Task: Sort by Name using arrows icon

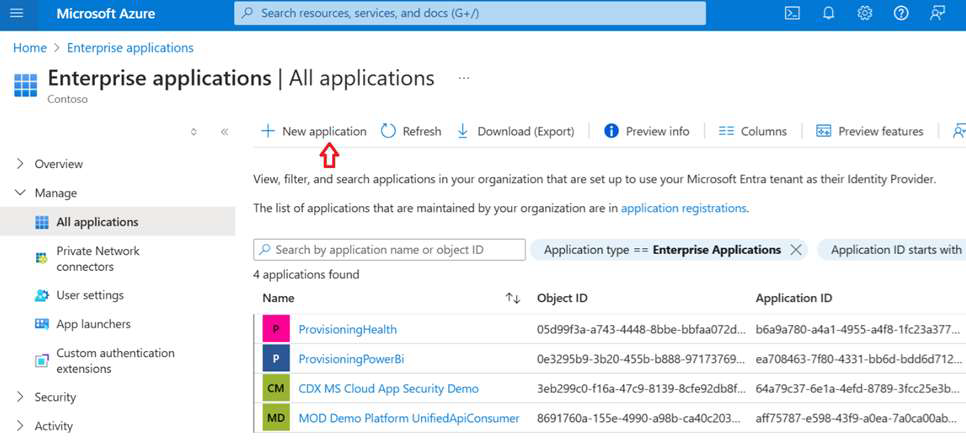Action: (x=513, y=298)
